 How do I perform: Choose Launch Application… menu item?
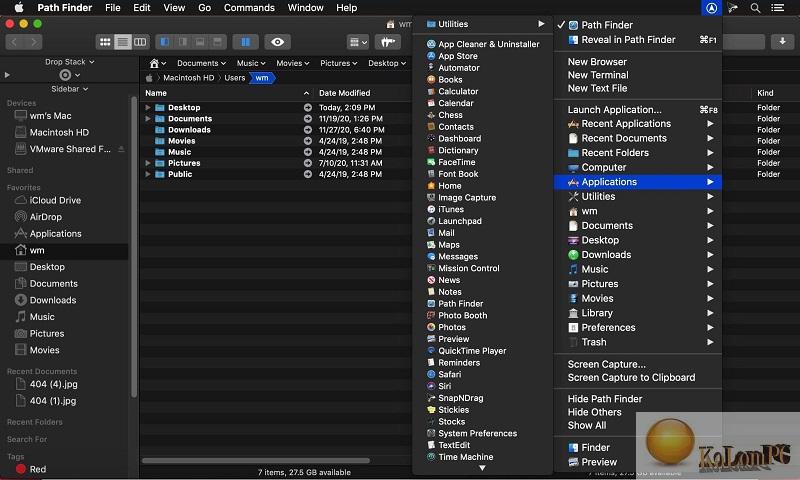[x=637, y=110]
